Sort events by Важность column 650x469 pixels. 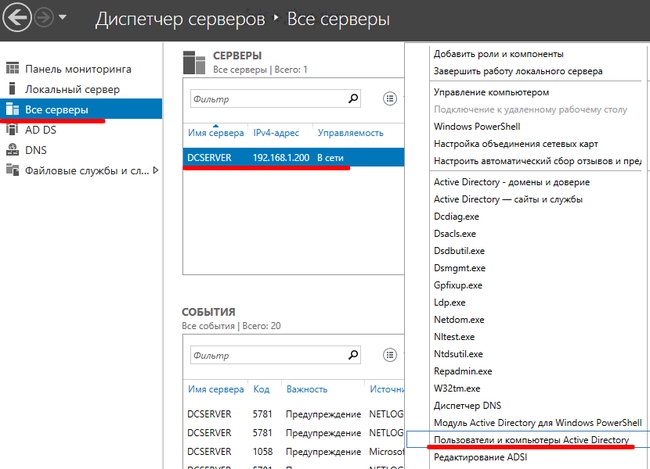pyautogui.click(x=307, y=389)
